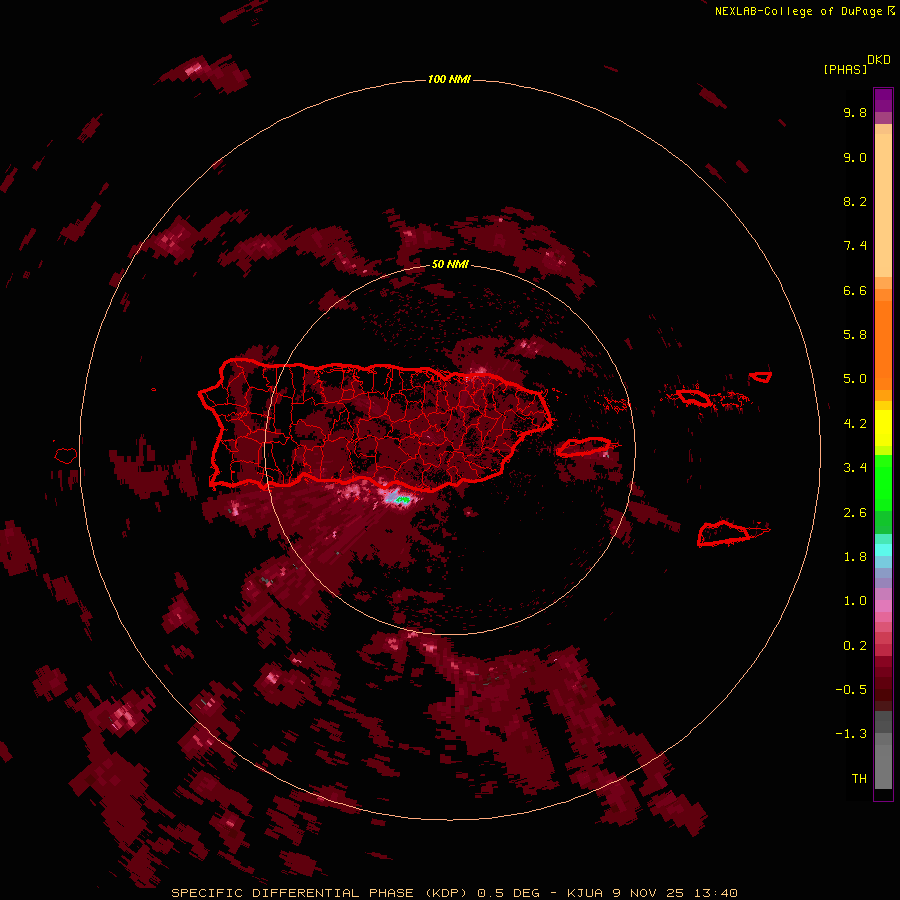Click the 0.2 value on the color scale
This screenshot has height=900, width=900.
[855, 646]
